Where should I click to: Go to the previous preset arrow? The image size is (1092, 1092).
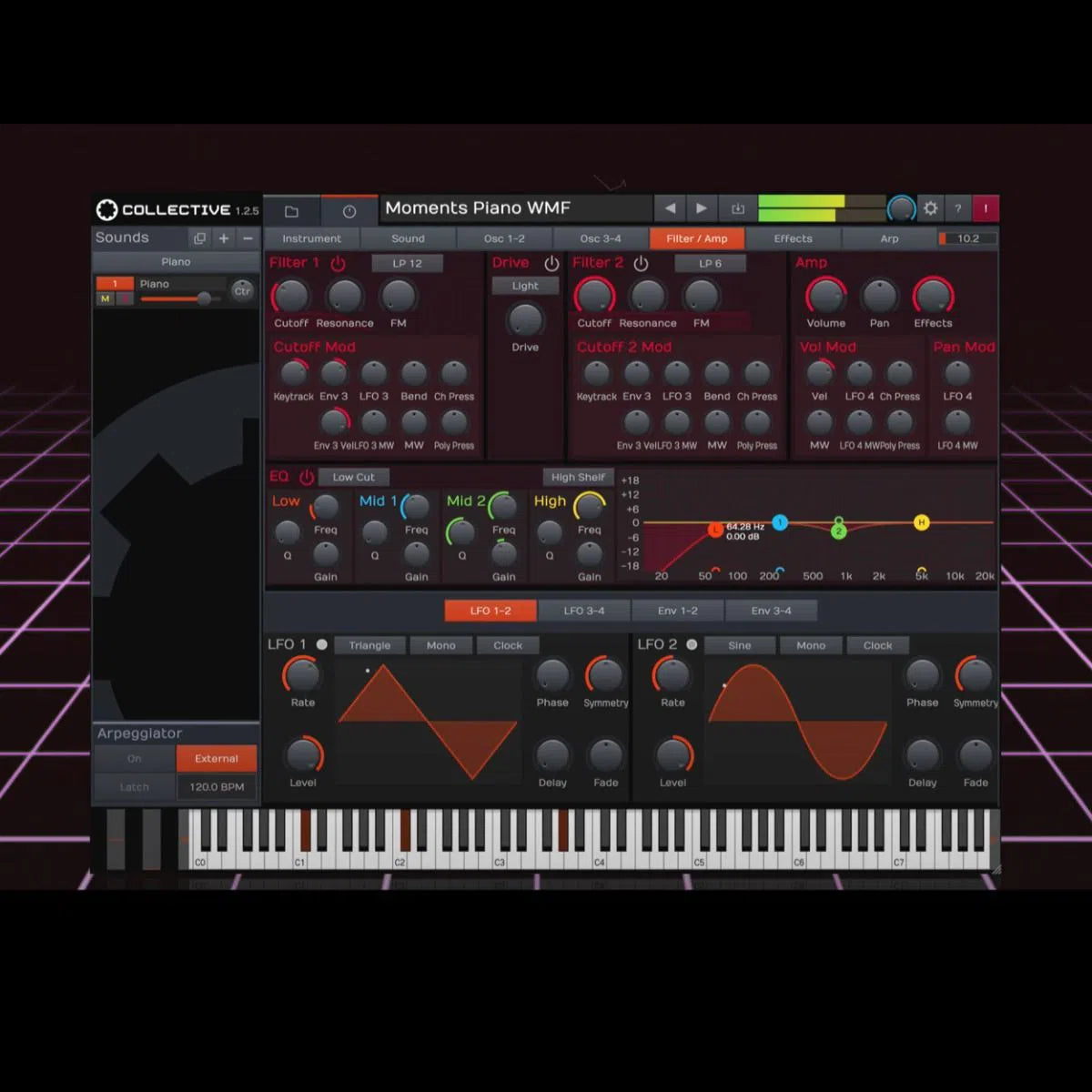670,208
